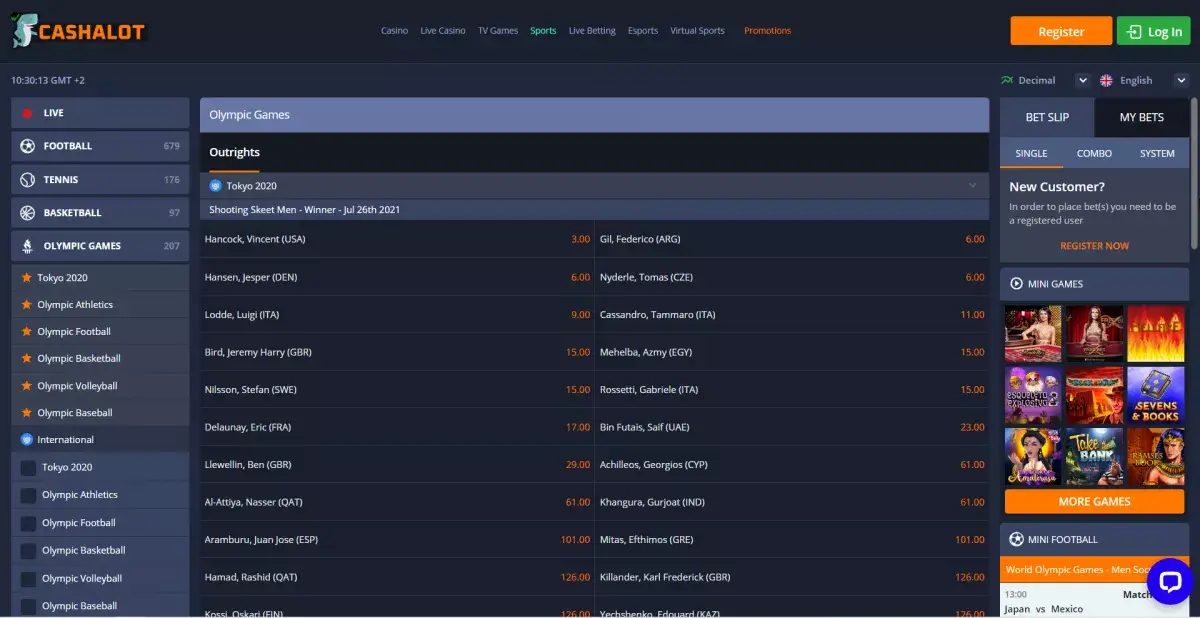Screen dimensions: 1200x618
Task: Tick the Olympic Basketball checkbox under International
Action: tap(28, 551)
